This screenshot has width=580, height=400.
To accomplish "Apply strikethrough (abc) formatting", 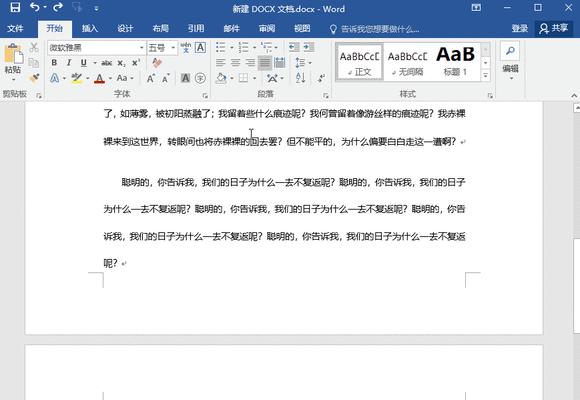I will point(107,63).
